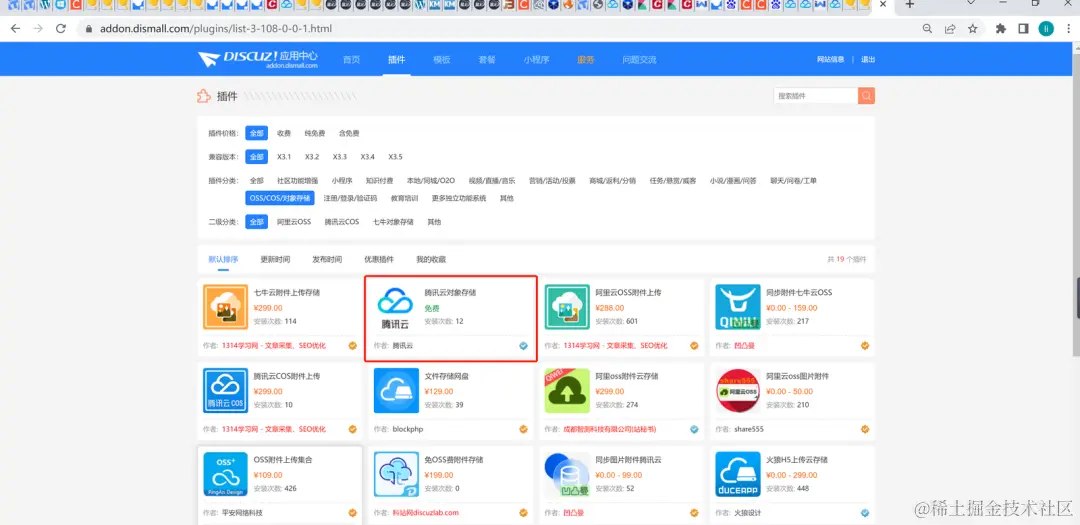Click the Discuz! 应用中心 logo
This screenshot has width=1080, height=525.
click(x=258, y=59)
